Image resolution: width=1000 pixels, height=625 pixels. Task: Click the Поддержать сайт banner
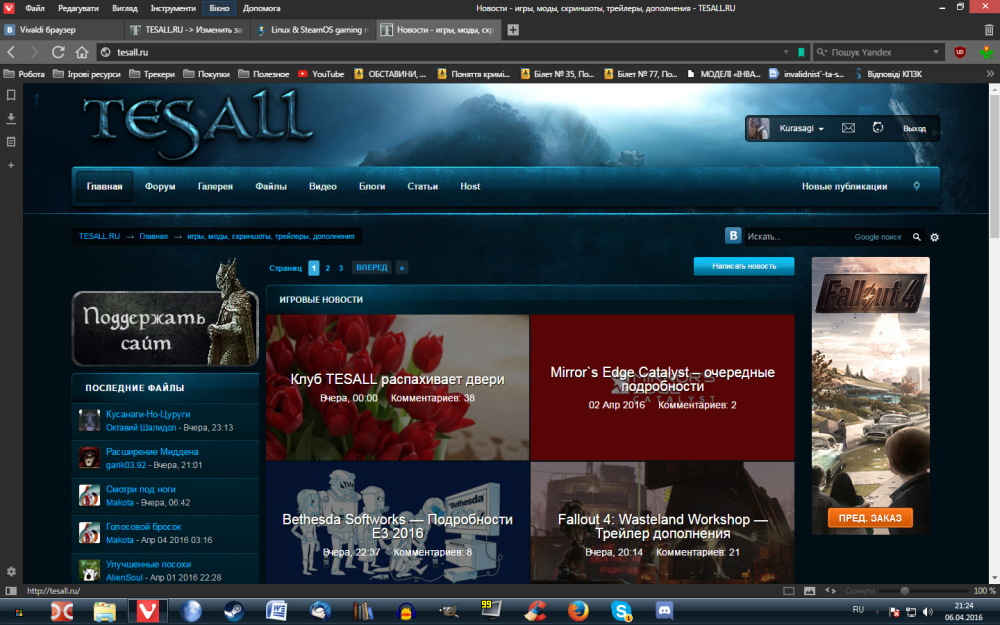[165, 328]
